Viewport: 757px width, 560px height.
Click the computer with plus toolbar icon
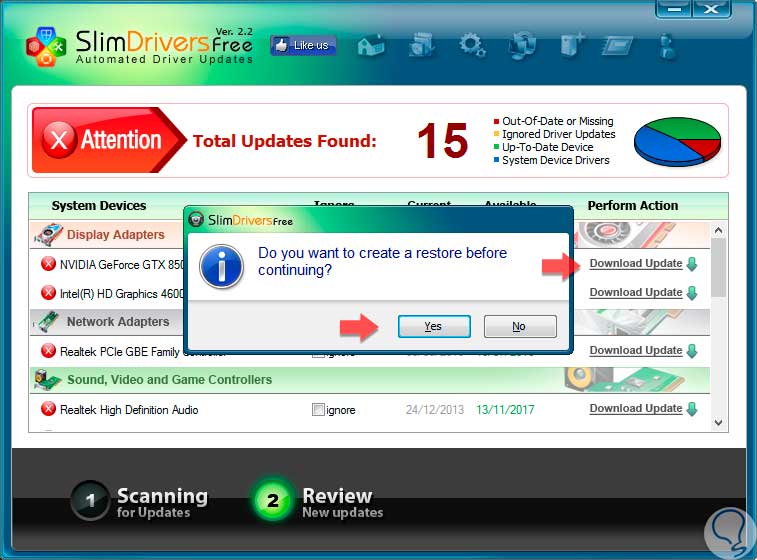point(572,45)
